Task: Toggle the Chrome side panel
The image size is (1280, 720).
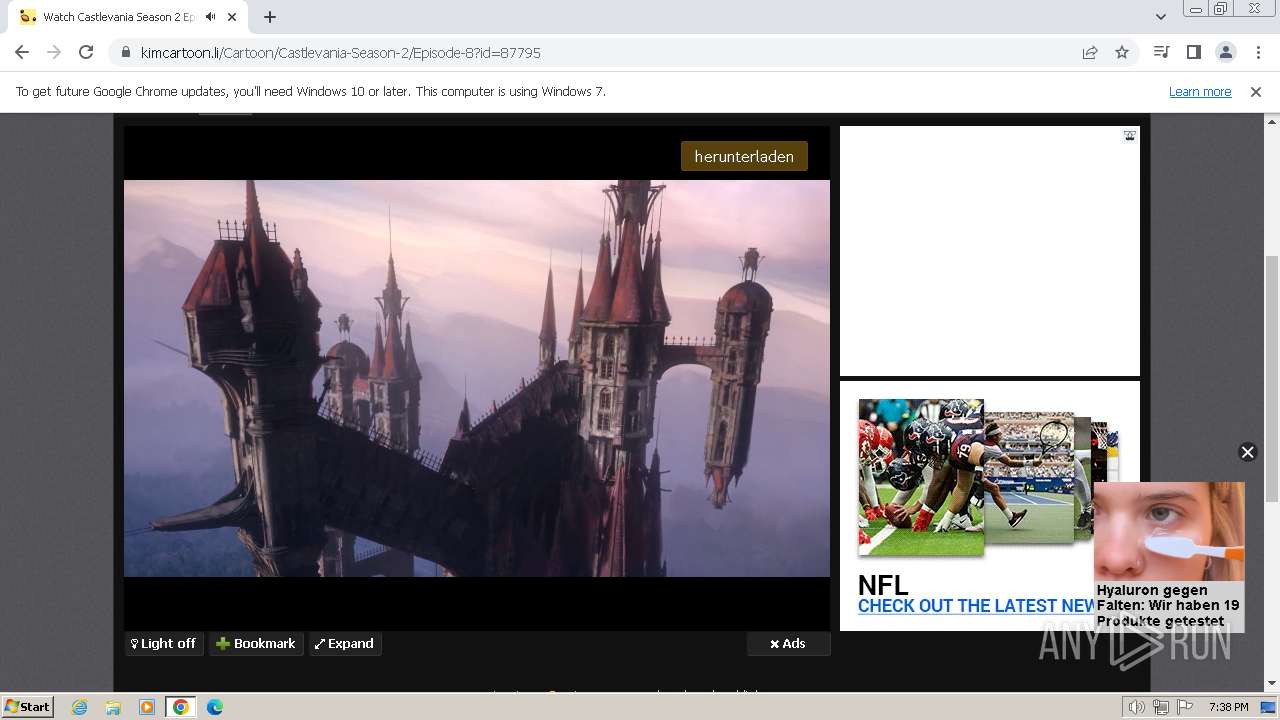Action: 1193,52
